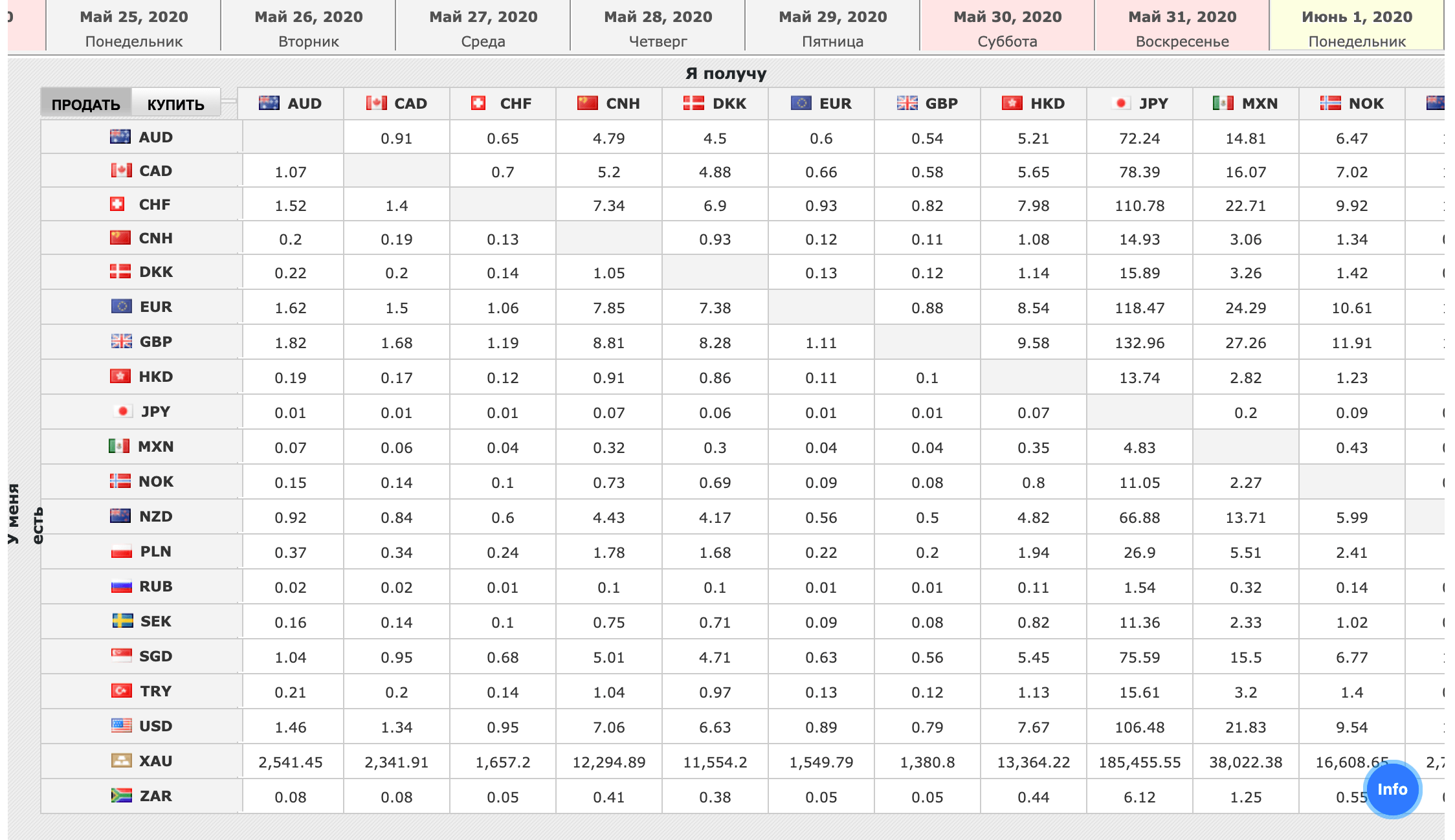
Task: Click the USD row label
Action: [155, 726]
